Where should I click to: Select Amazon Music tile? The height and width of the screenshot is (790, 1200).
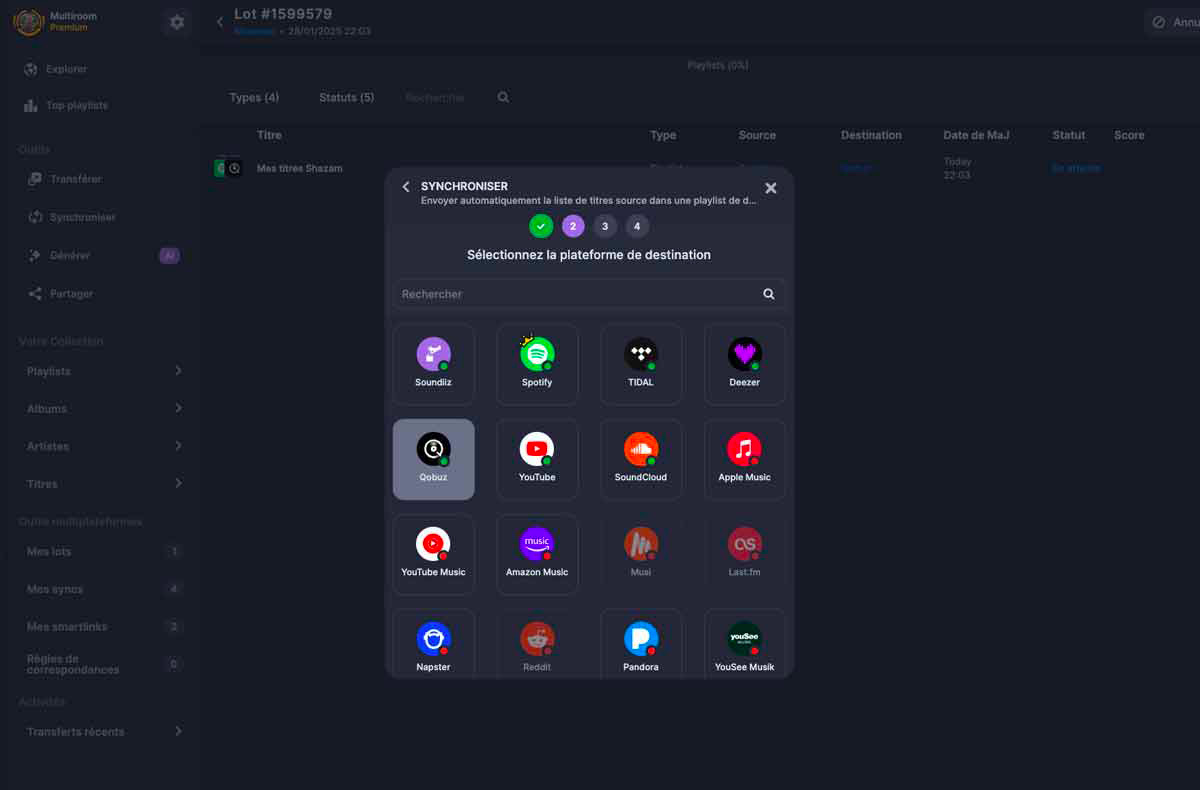coord(537,554)
